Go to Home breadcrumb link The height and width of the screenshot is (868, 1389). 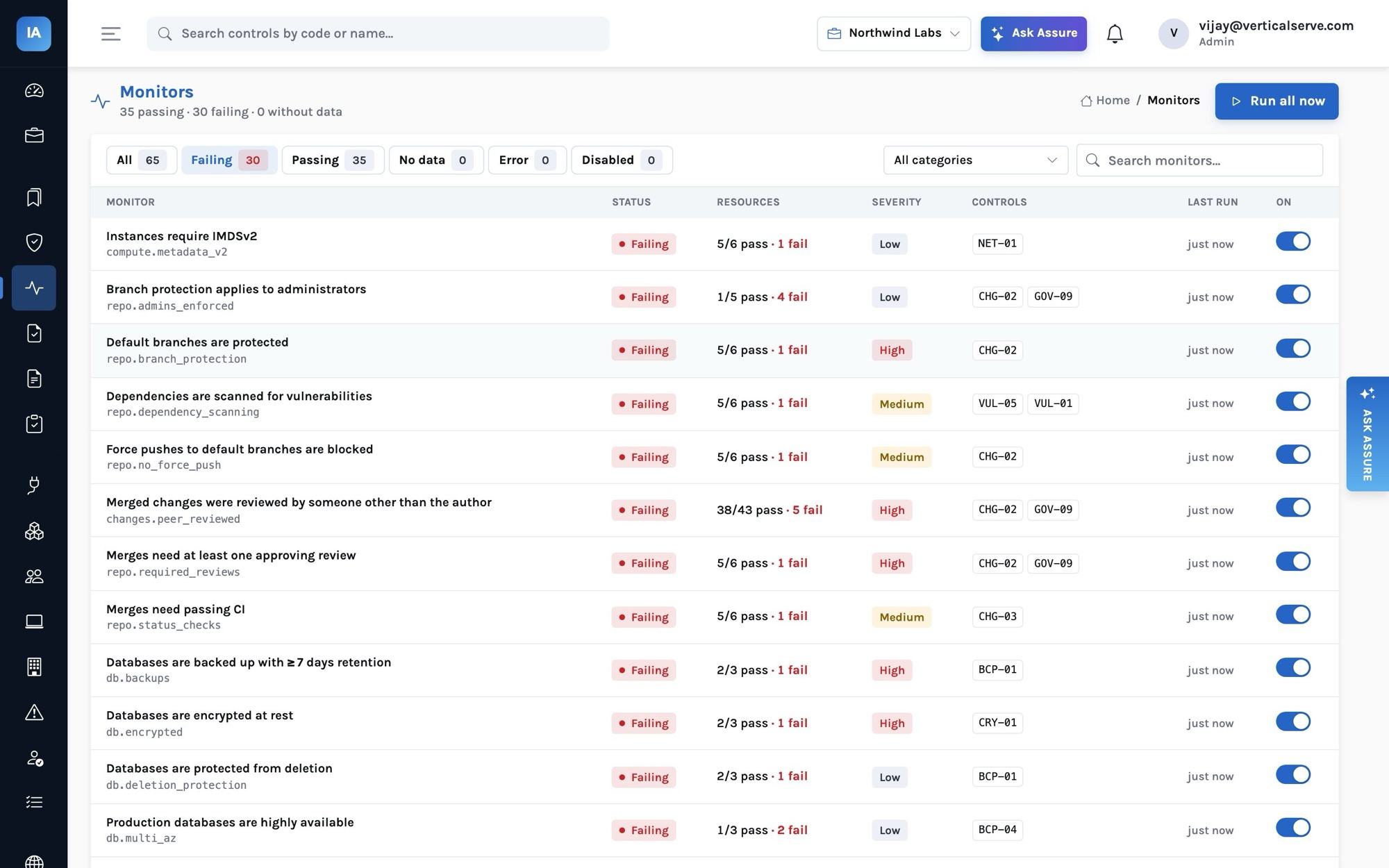click(x=1105, y=101)
